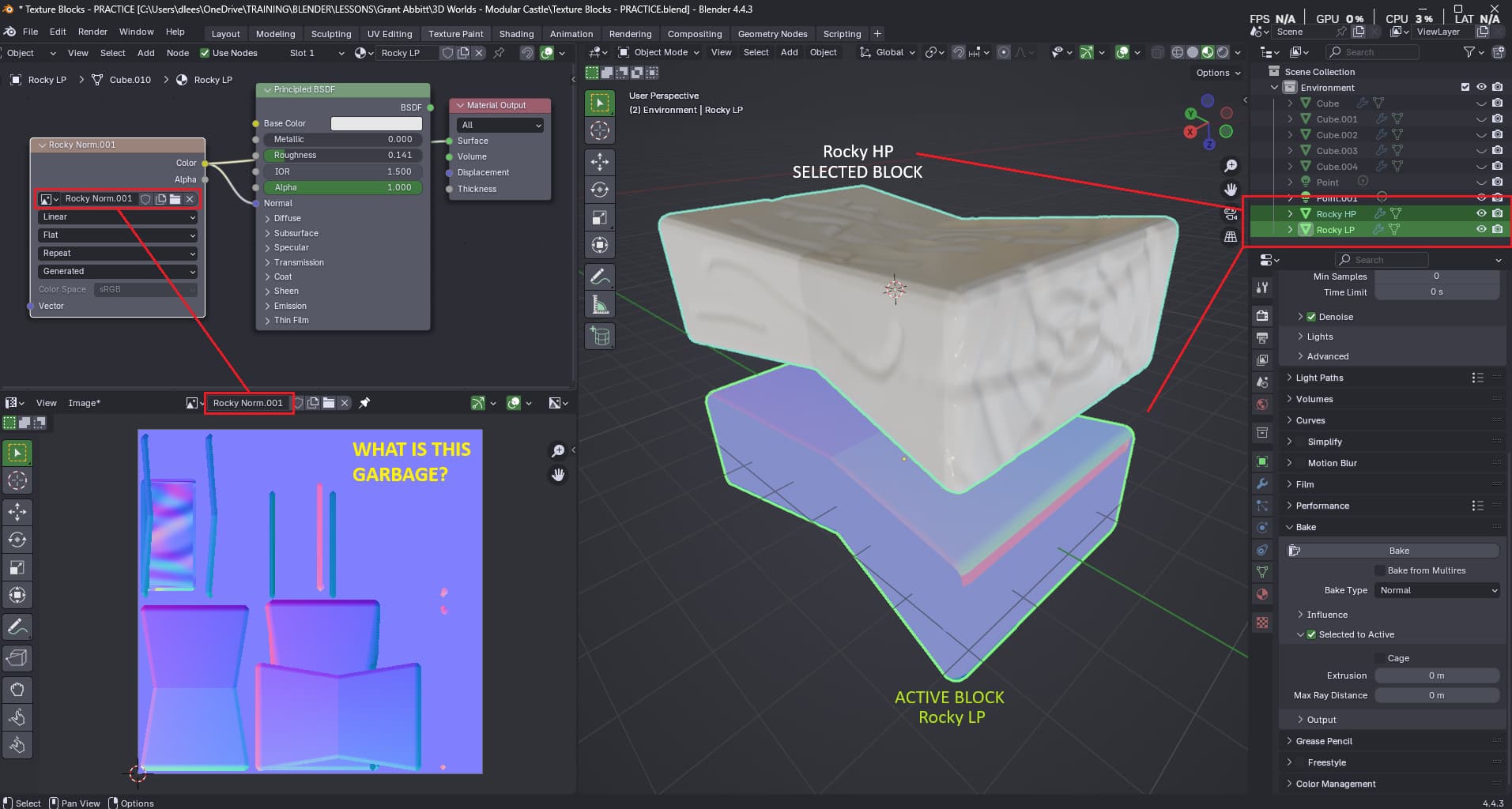
Task: Select the Annotate tool in image editor
Action: pyautogui.click(x=17, y=627)
